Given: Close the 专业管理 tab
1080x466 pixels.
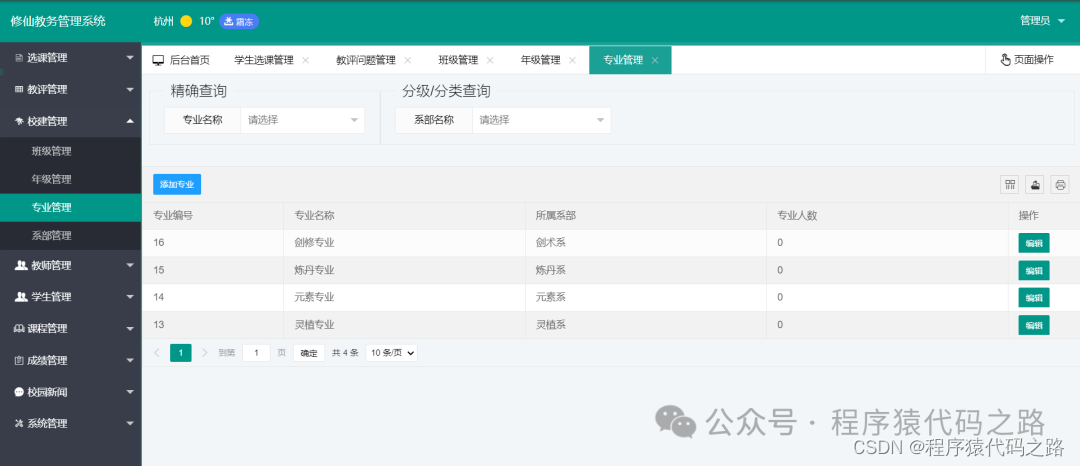Looking at the screenshot, I should pos(654,61).
